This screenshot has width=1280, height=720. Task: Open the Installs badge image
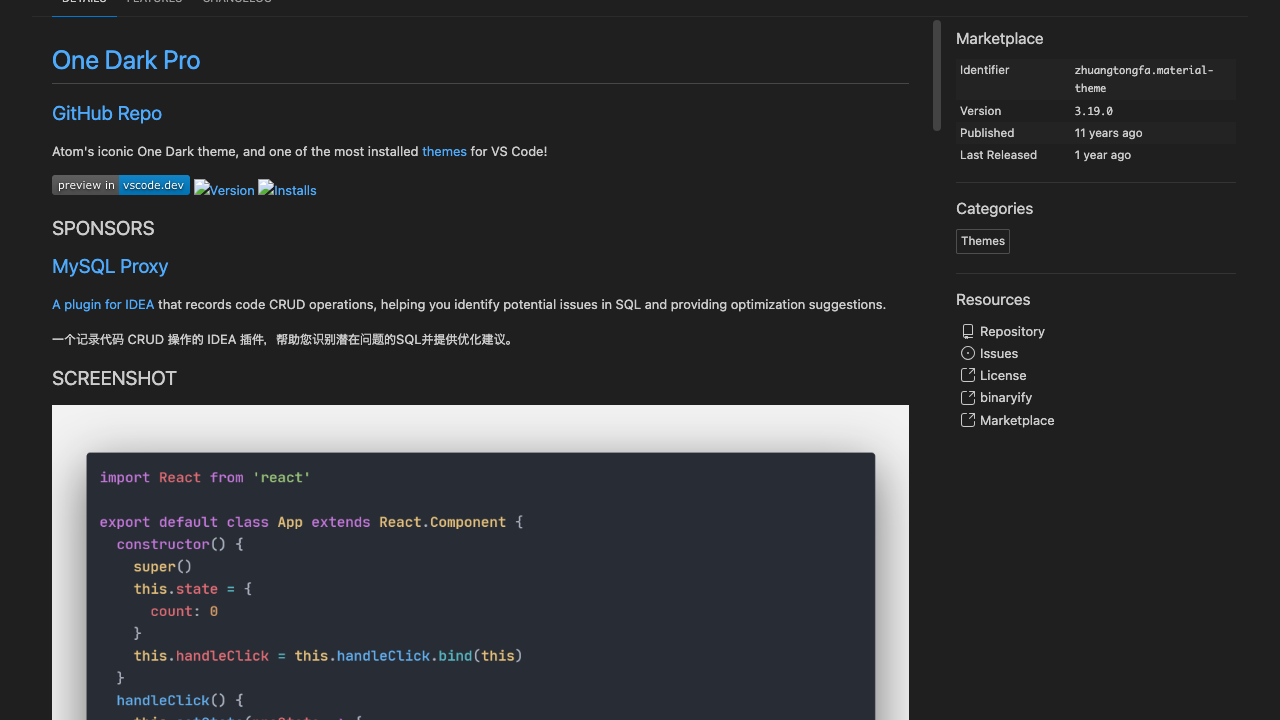287,189
